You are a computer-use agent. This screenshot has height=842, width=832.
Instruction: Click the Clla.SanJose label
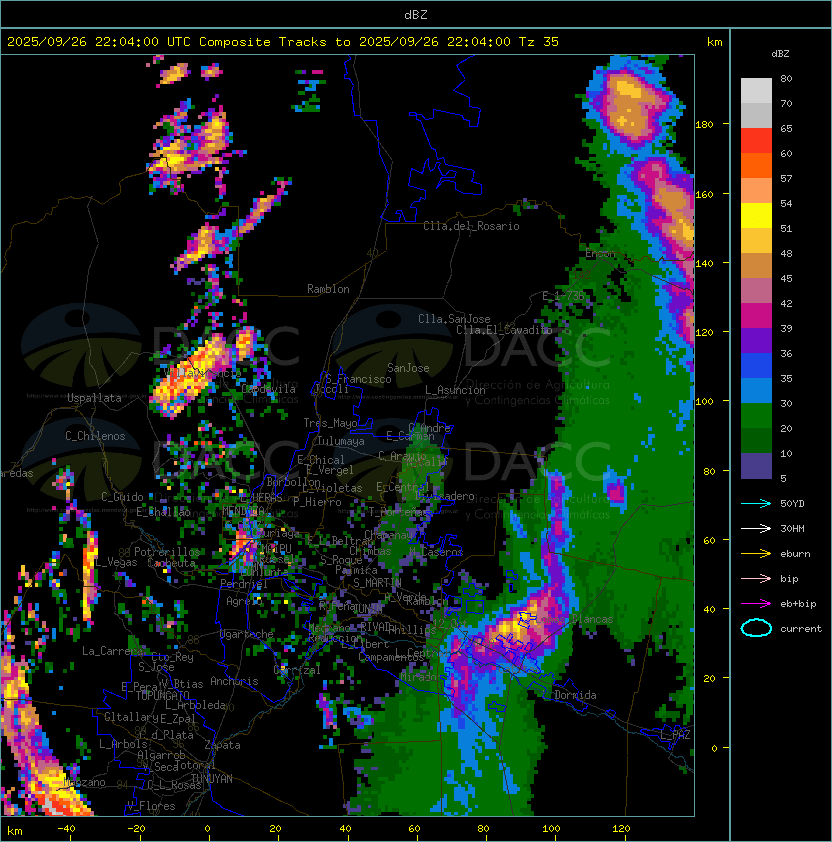(x=454, y=319)
